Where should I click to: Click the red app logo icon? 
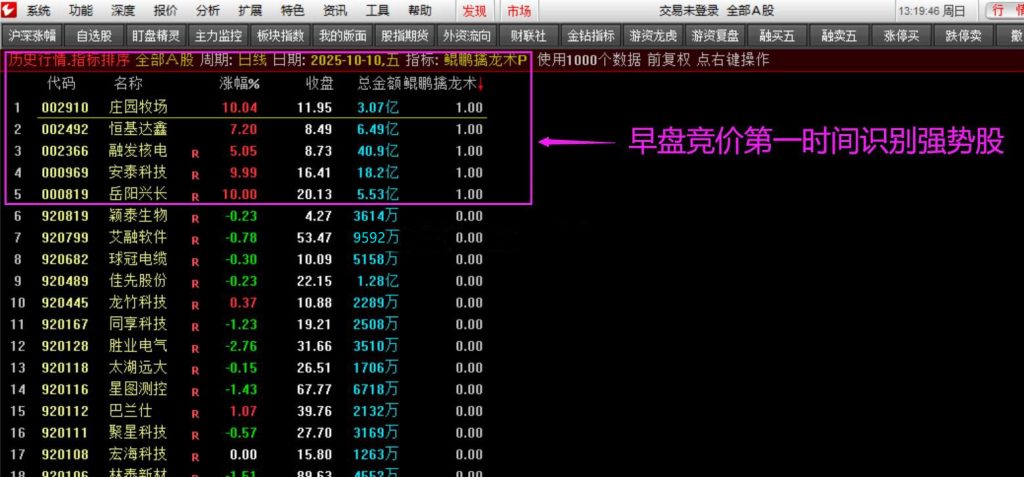(x=9, y=10)
